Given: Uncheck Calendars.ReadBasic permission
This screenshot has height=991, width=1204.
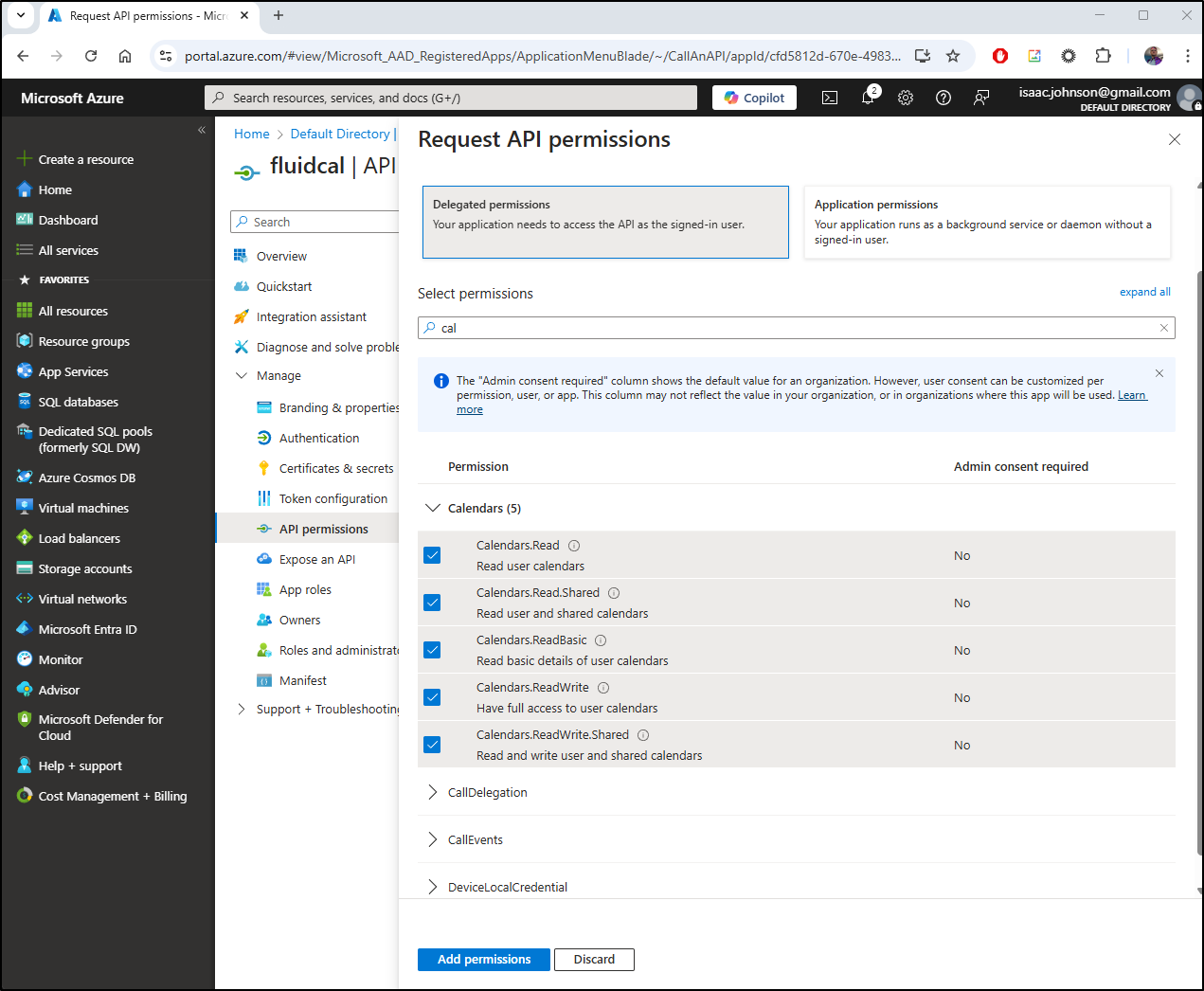Looking at the screenshot, I should tap(432, 650).
